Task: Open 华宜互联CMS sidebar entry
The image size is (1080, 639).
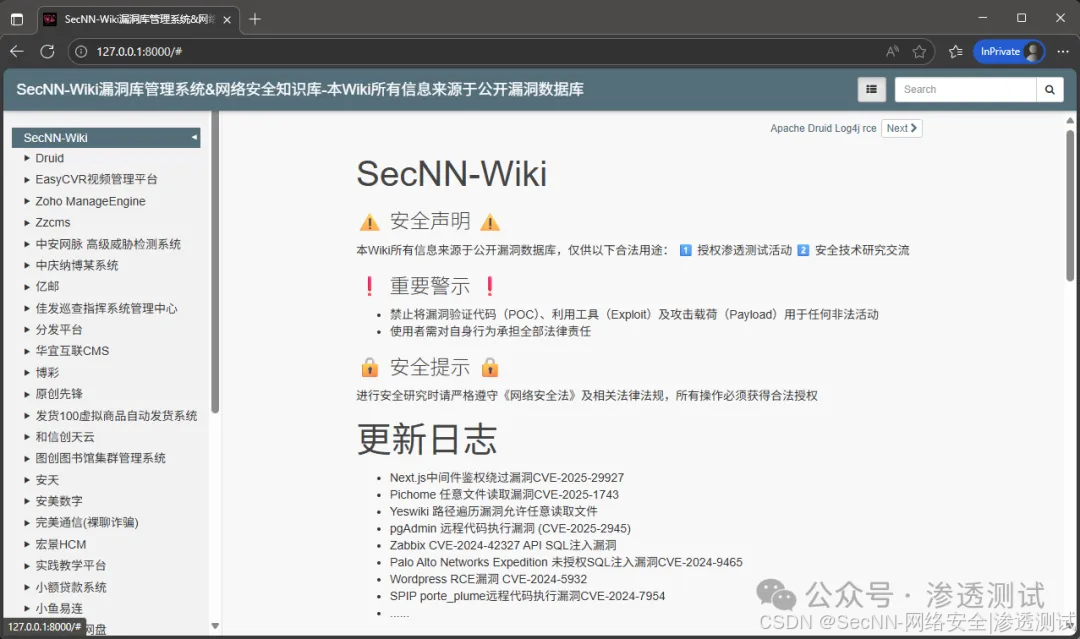Action: click(x=72, y=350)
